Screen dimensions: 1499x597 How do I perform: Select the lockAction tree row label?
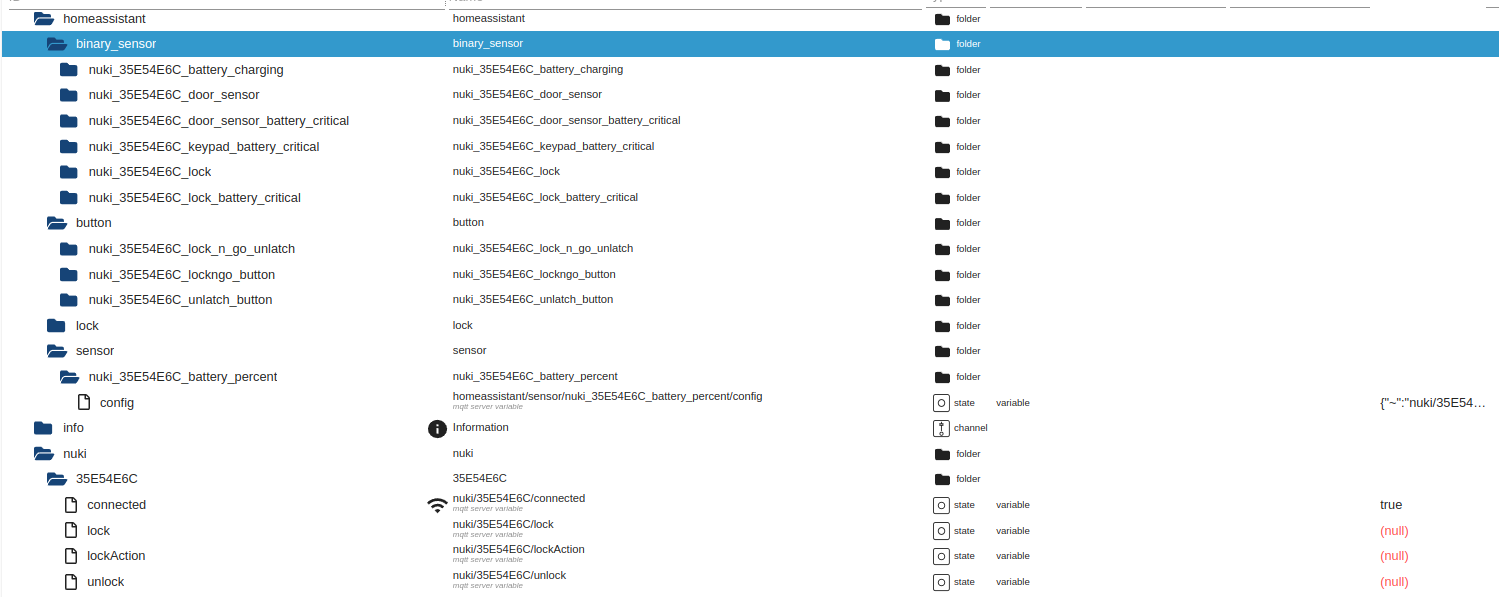click(117, 556)
